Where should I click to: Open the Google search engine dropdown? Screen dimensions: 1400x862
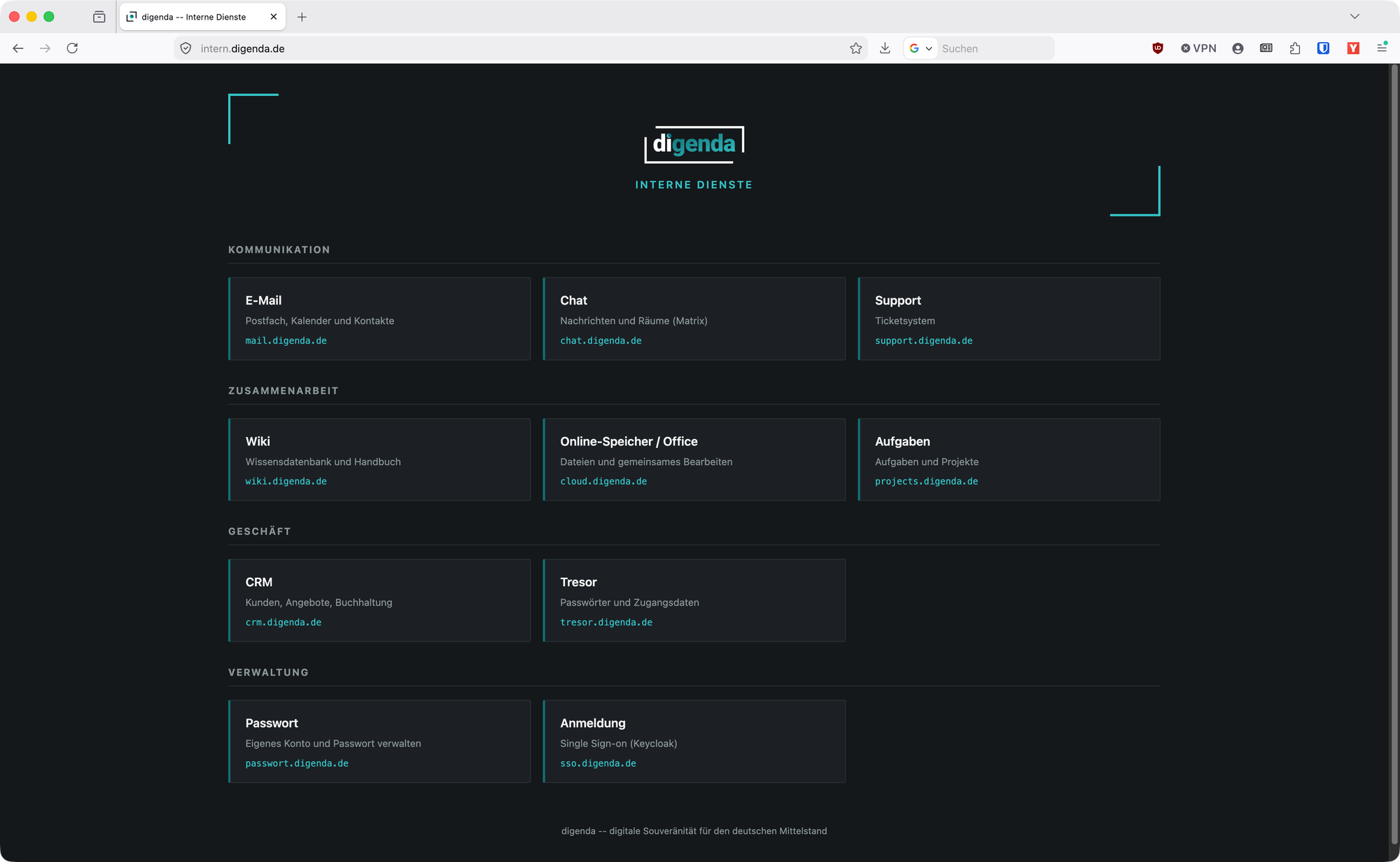pyautogui.click(x=920, y=48)
